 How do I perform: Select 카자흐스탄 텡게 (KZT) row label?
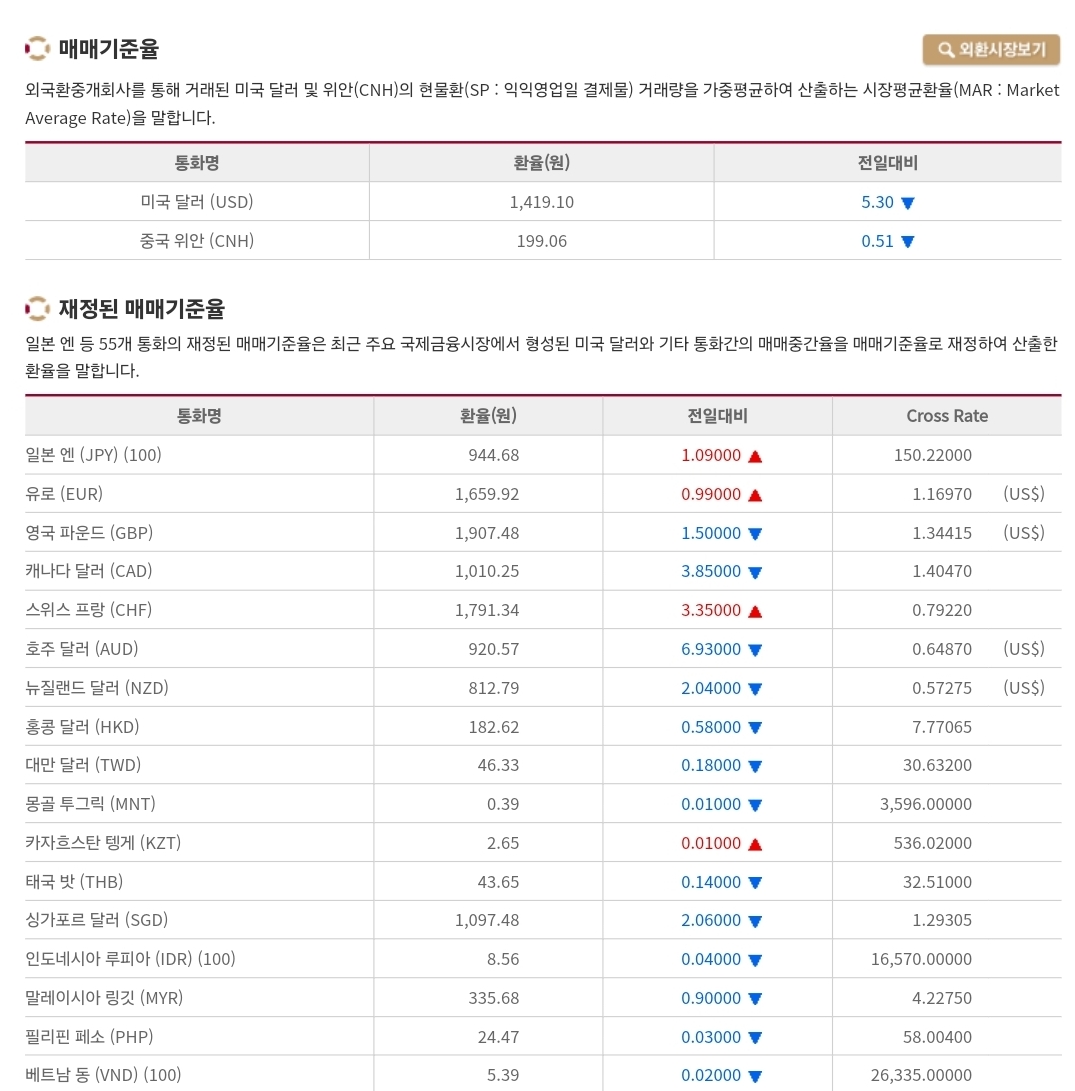click(x=103, y=843)
